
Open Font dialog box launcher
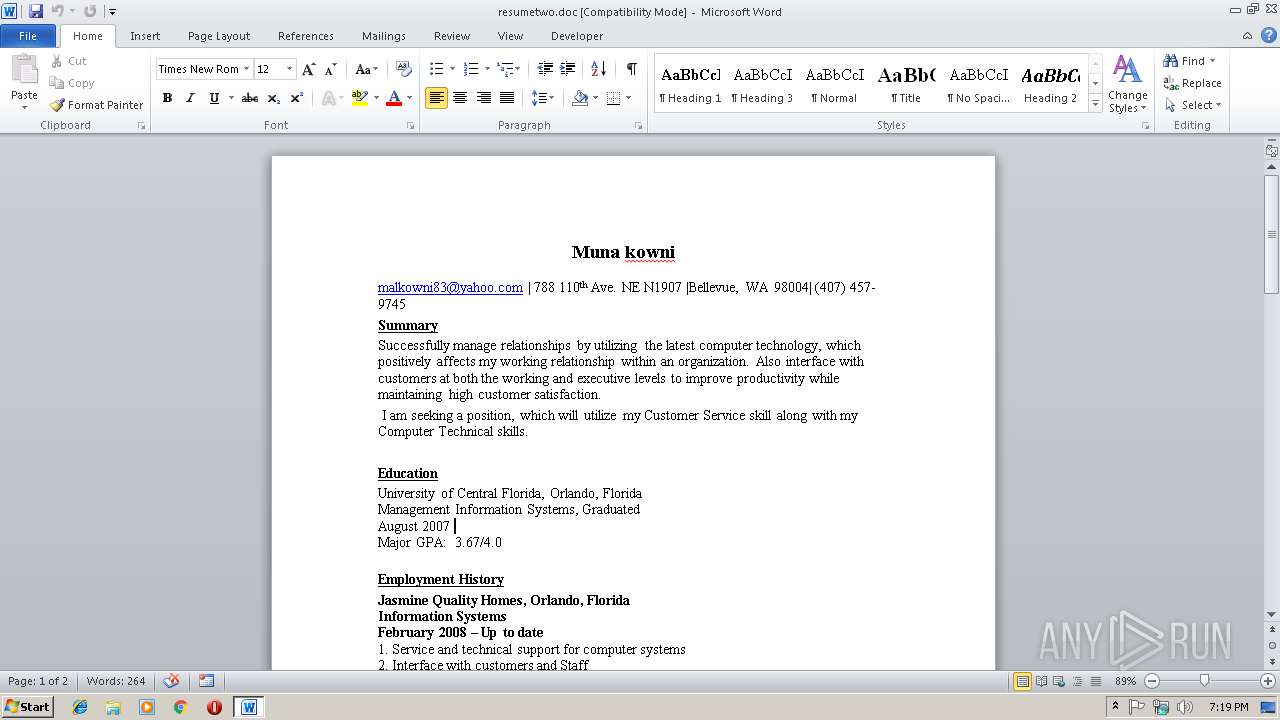tap(411, 126)
